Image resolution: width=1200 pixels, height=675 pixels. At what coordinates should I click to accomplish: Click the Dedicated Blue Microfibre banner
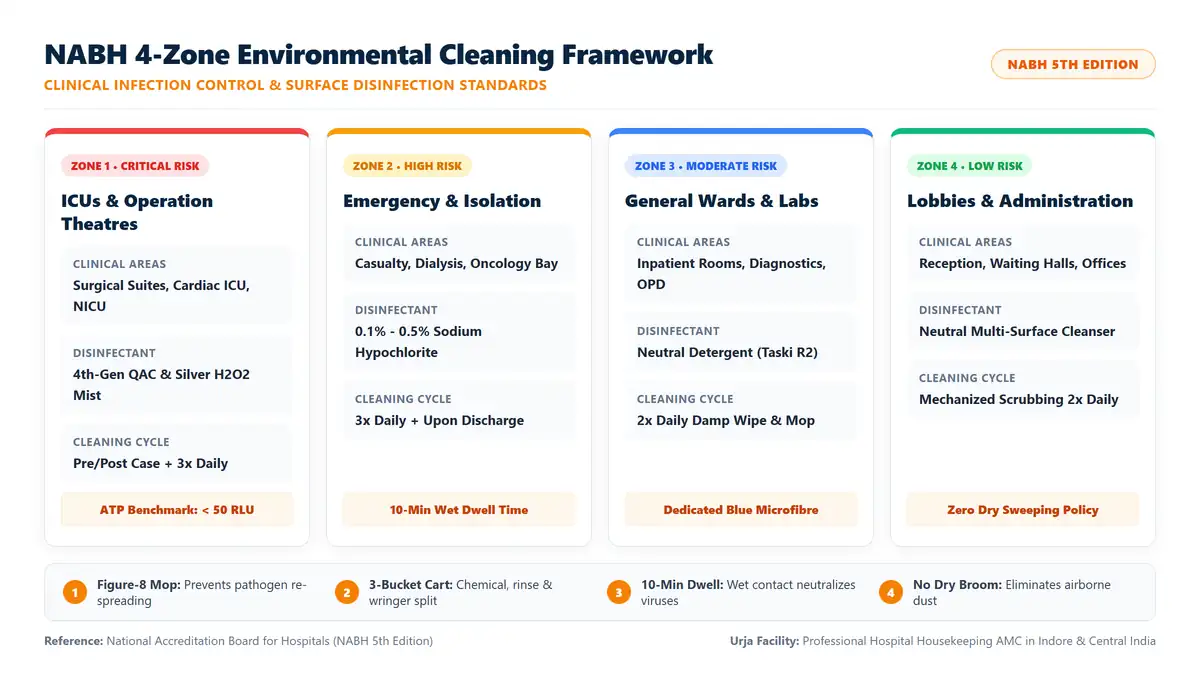741,510
